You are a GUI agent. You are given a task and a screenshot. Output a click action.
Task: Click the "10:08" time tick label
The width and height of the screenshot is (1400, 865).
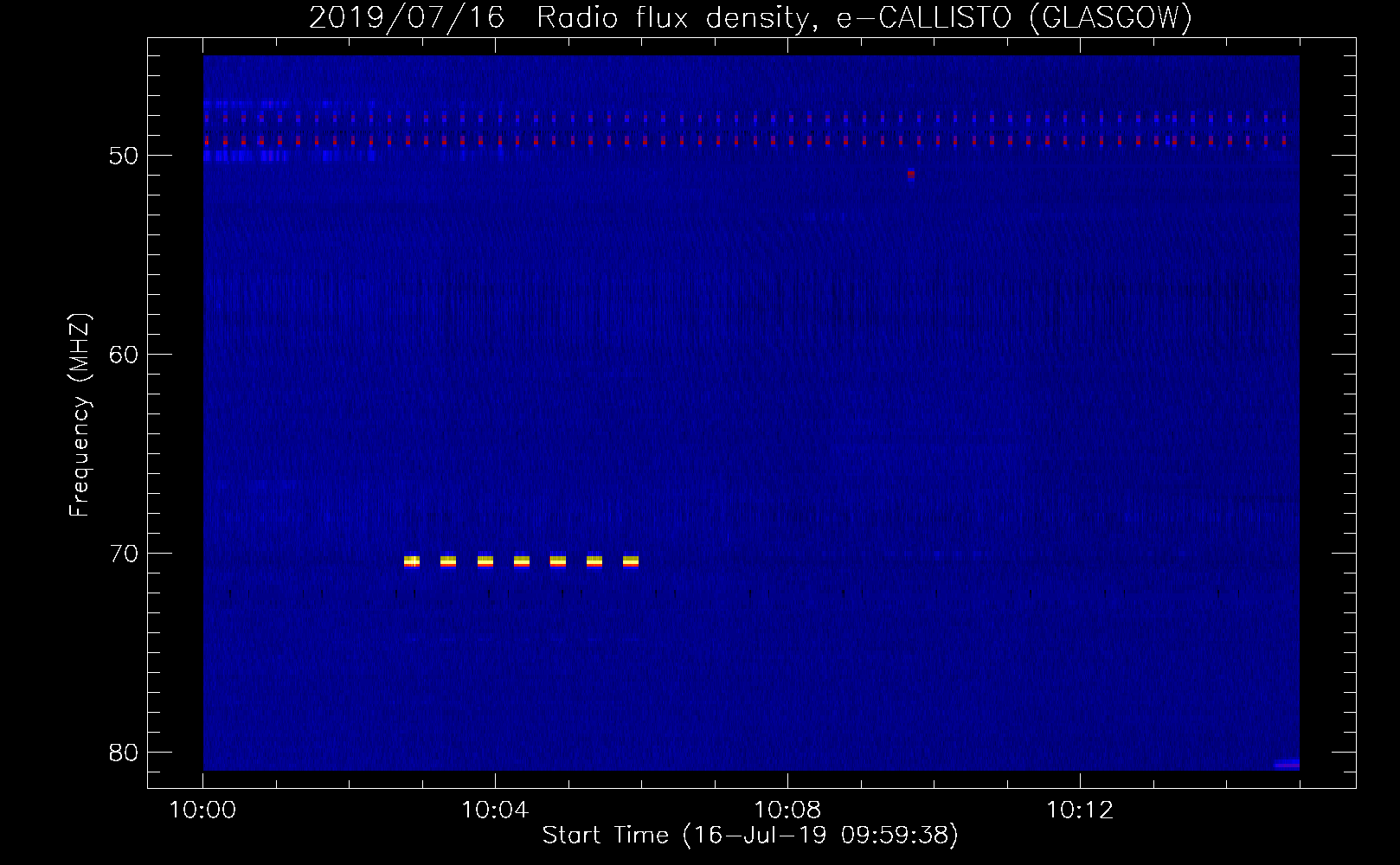coord(787,810)
